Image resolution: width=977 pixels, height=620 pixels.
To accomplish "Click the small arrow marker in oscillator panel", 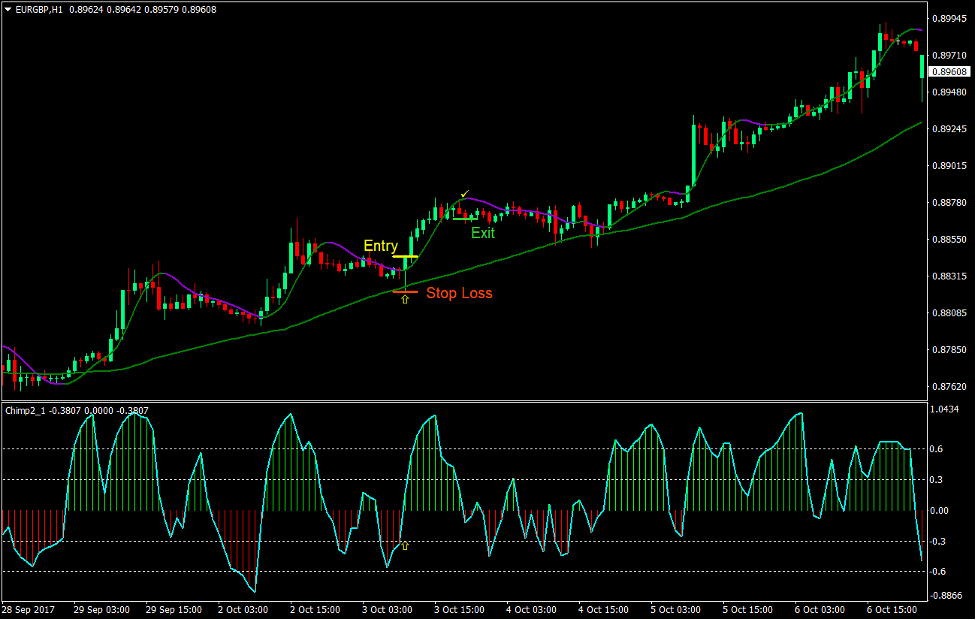I will pyautogui.click(x=405, y=545).
